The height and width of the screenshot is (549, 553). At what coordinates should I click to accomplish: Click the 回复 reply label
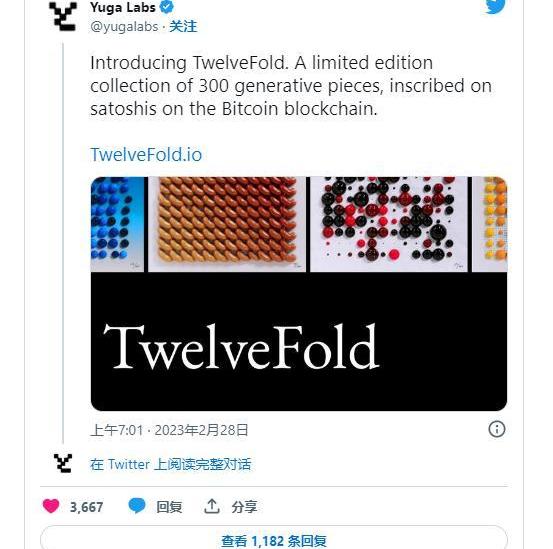coord(169,507)
